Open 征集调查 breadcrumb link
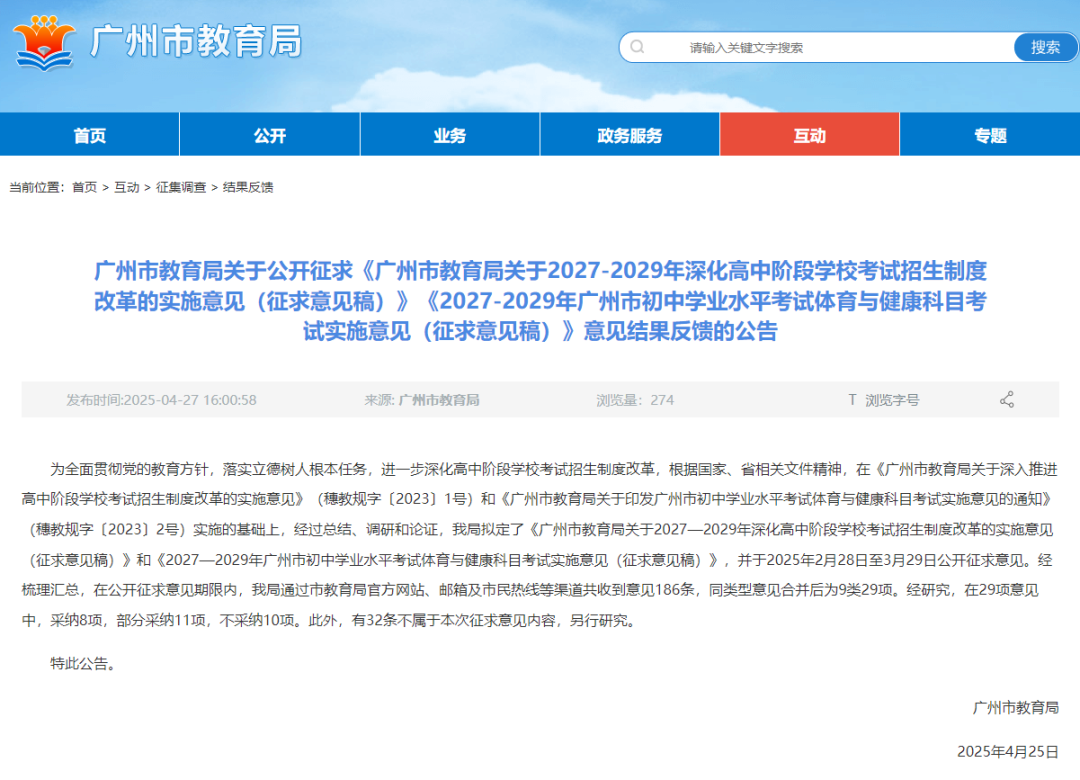Screen dimensions: 1080x780 pos(181,187)
